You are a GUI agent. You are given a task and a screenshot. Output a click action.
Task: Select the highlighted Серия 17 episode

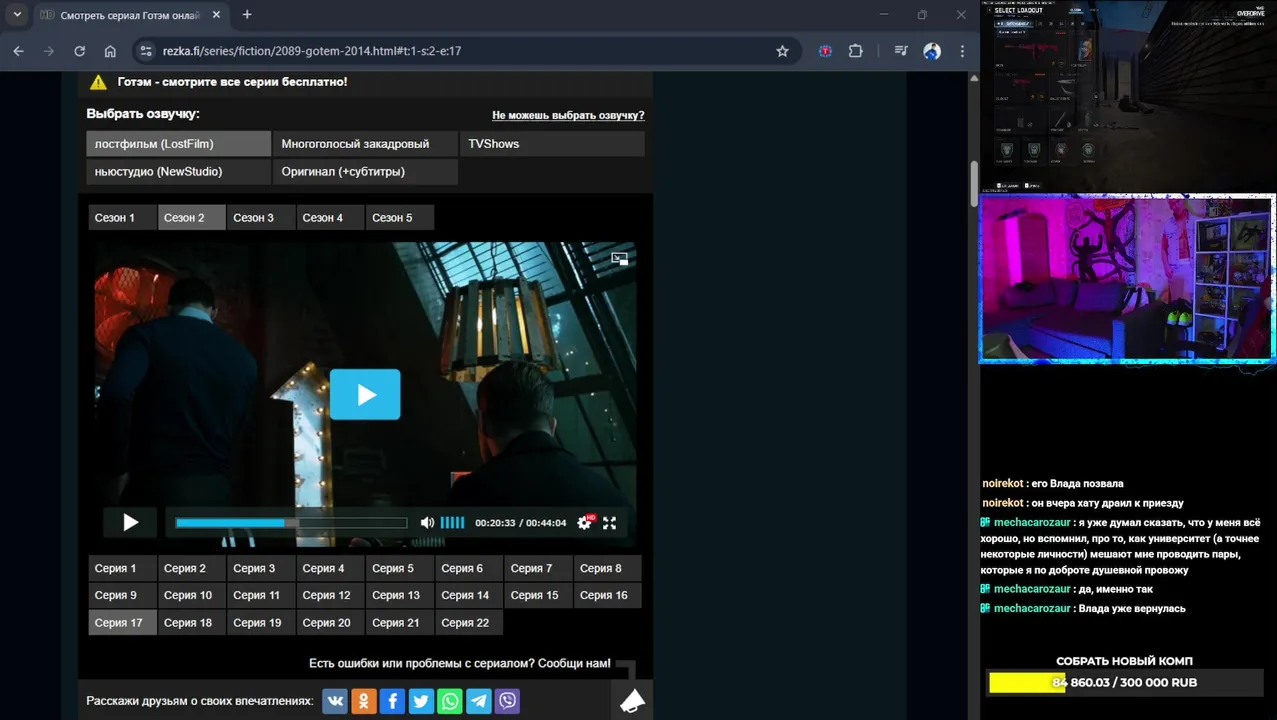[x=122, y=623]
